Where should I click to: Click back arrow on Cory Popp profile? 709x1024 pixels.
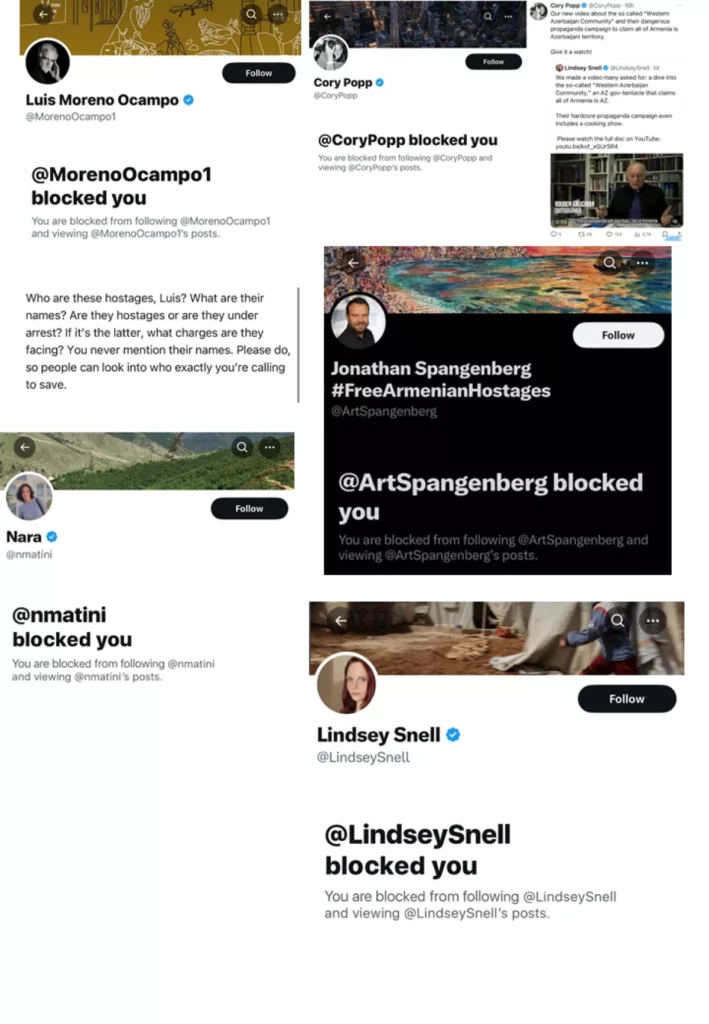pos(328,16)
